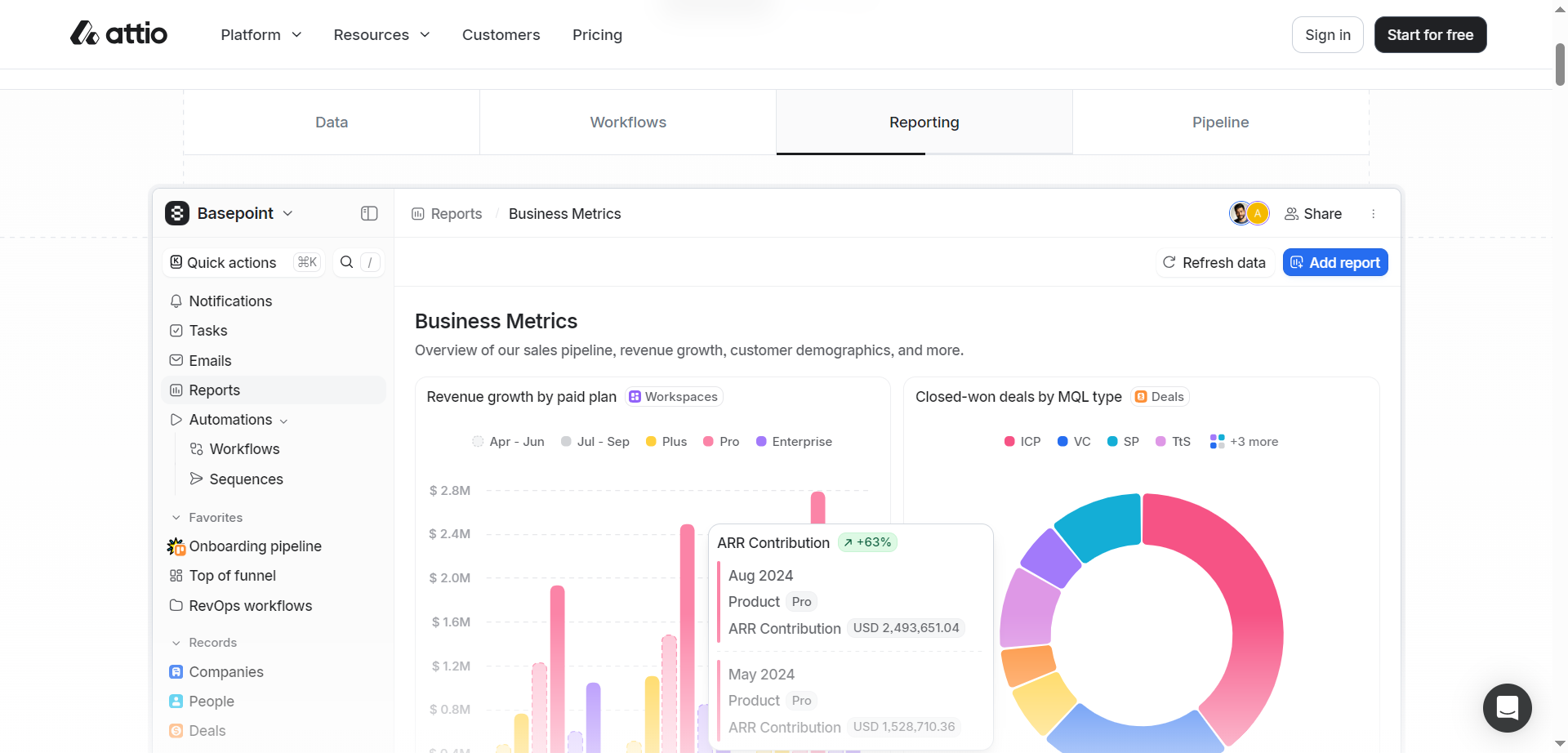
Task: Click the Basepoint workspace logo icon
Action: click(x=177, y=213)
